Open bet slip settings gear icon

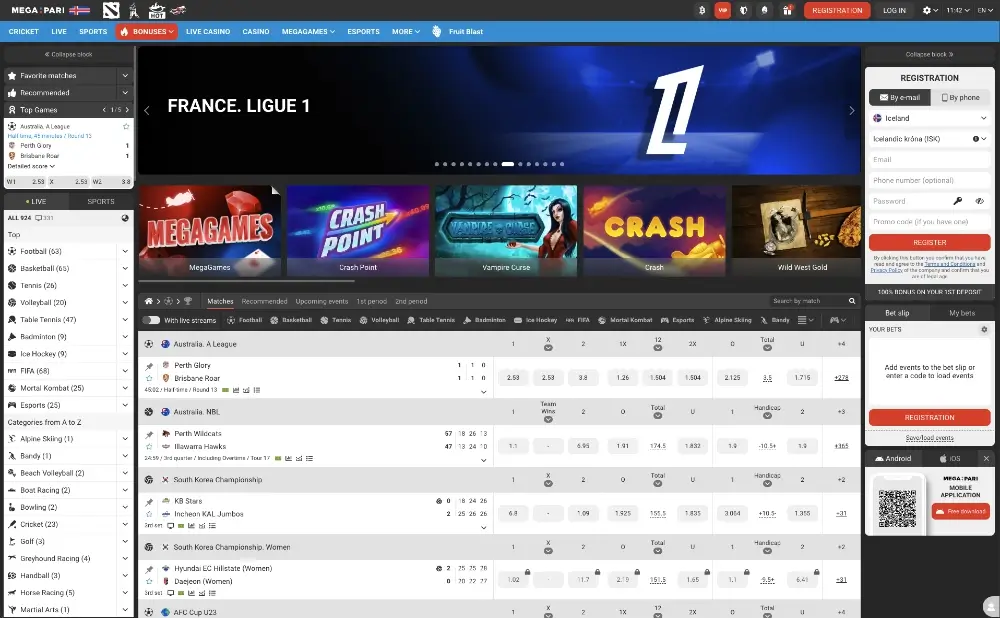984,329
